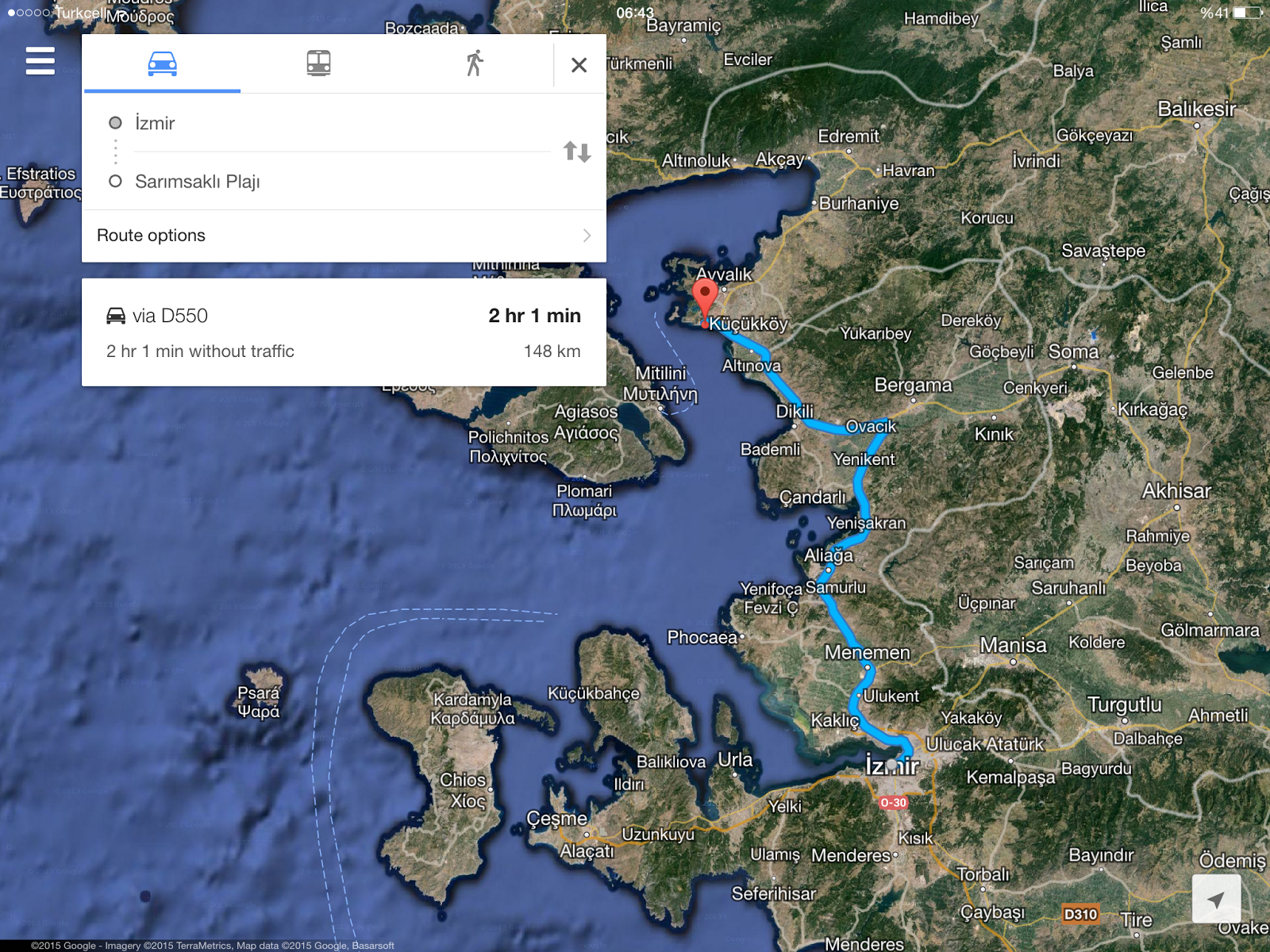Edit the Sarımsaklı Plajı destination field
The image size is (1270, 952).
[341, 182]
